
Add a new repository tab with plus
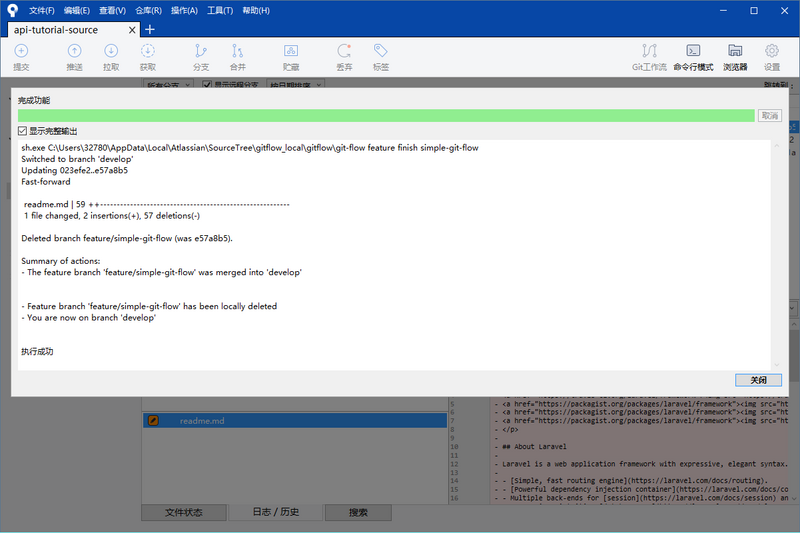point(149,30)
